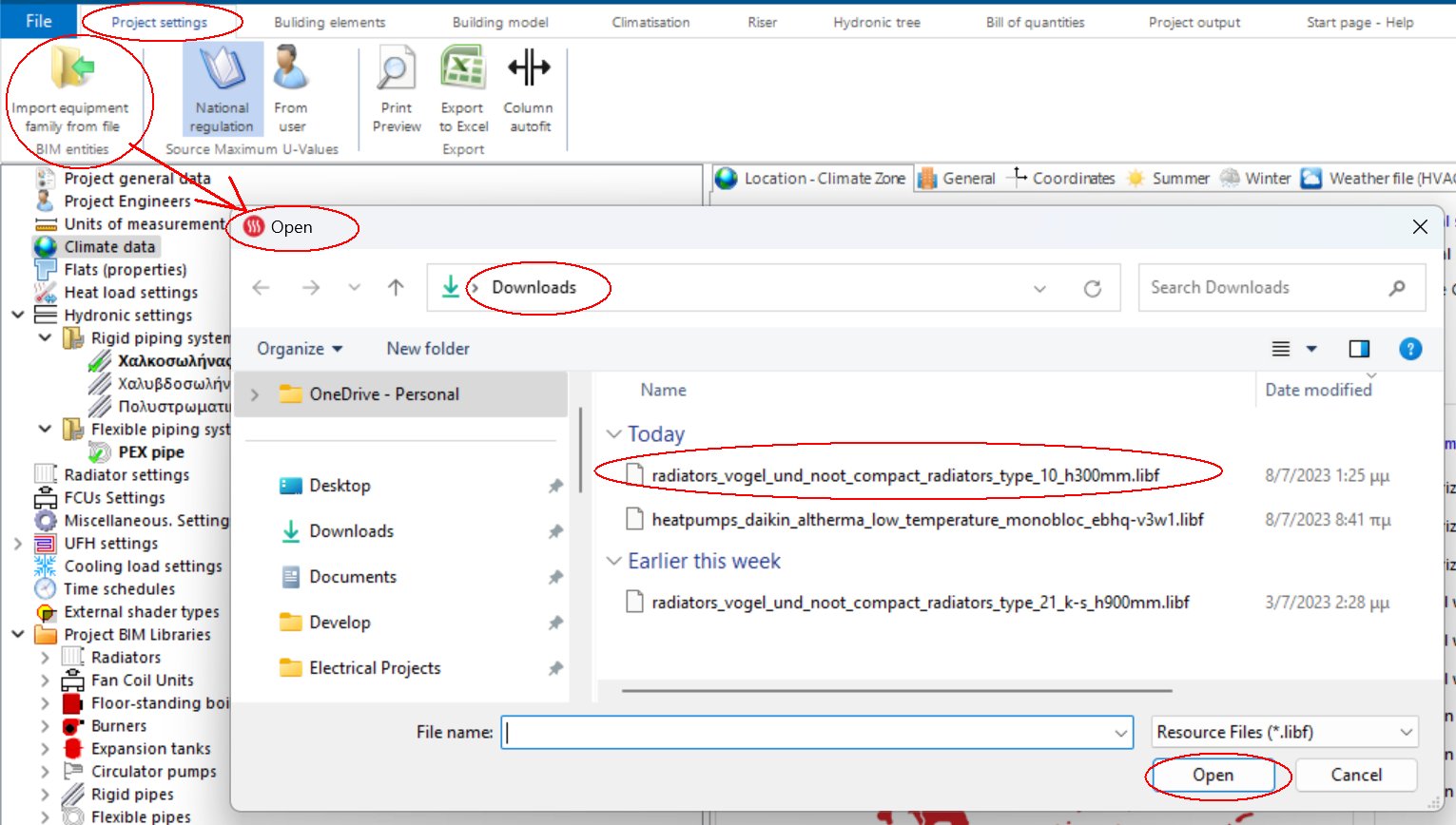Image resolution: width=1456 pixels, height=825 pixels.
Task: Choose From user U-values icon
Action: pyautogui.click(x=291, y=71)
